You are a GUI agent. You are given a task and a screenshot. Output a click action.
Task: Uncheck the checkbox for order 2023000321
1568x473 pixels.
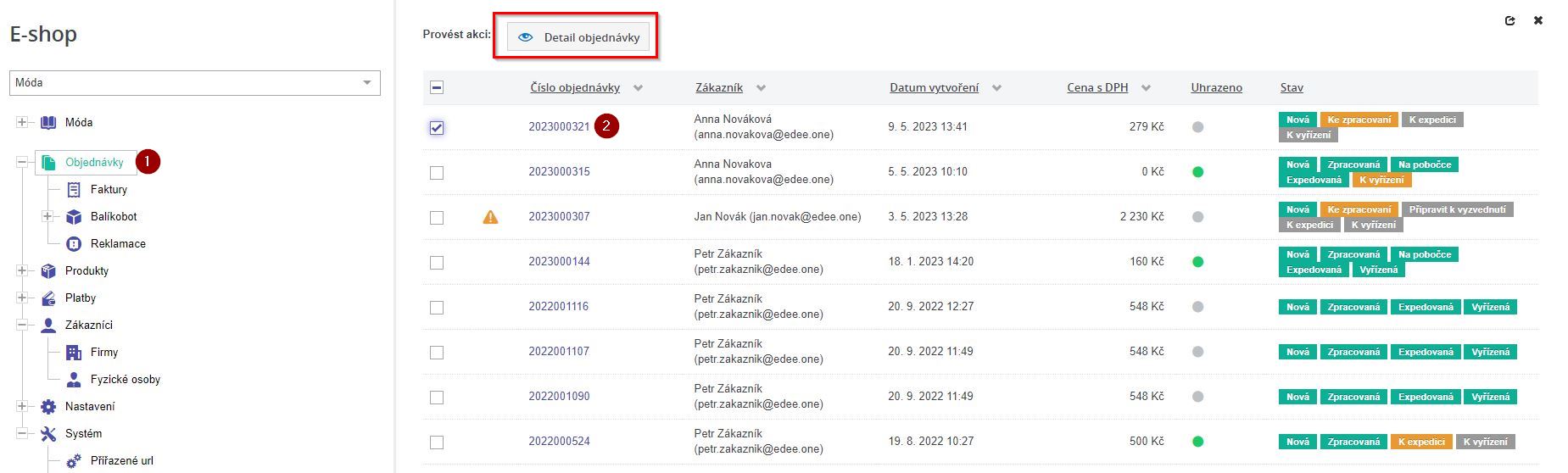437,128
